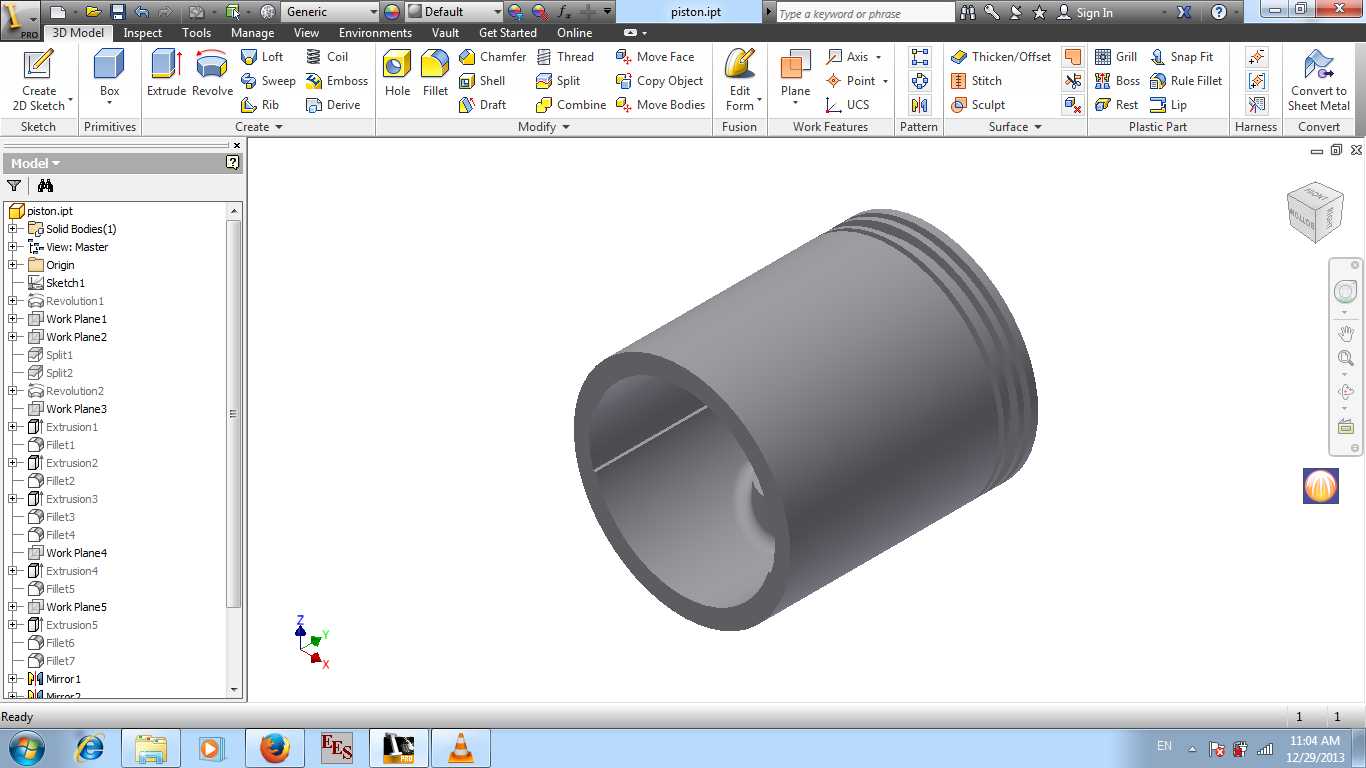Select the Coil tool
Viewport: 1366px width, 768px height.
coord(327,57)
